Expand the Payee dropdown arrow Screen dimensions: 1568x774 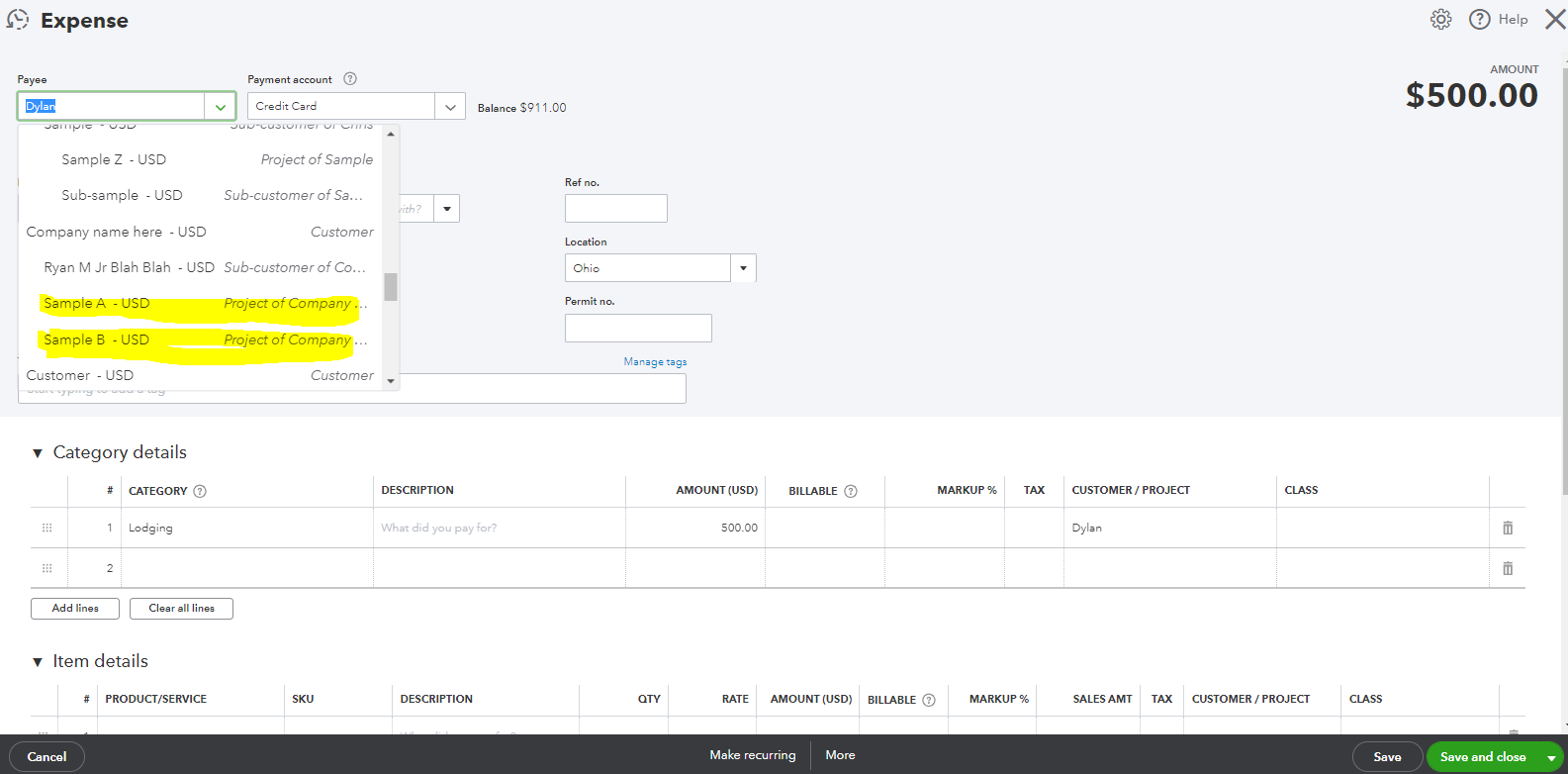coord(220,107)
